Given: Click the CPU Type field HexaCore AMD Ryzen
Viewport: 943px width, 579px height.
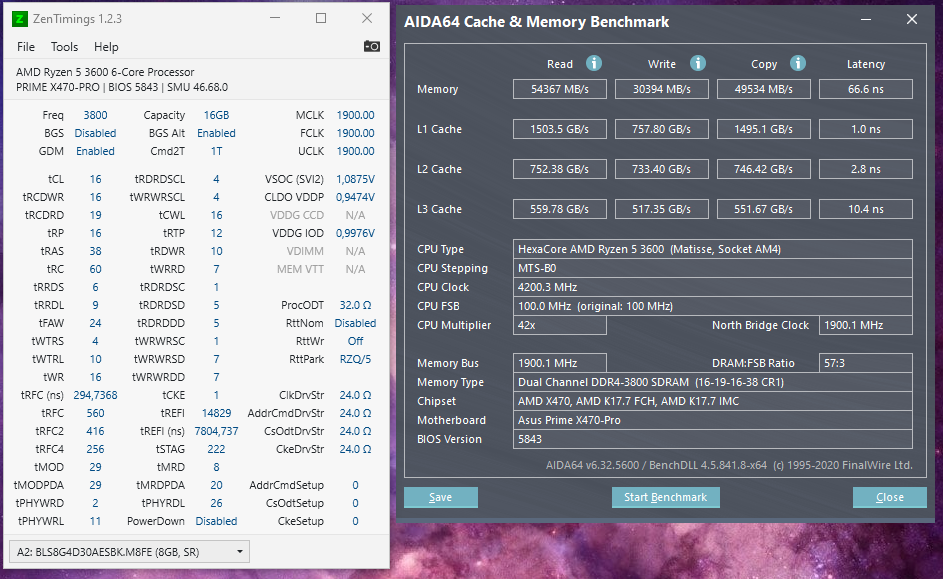Looking at the screenshot, I should [x=713, y=249].
